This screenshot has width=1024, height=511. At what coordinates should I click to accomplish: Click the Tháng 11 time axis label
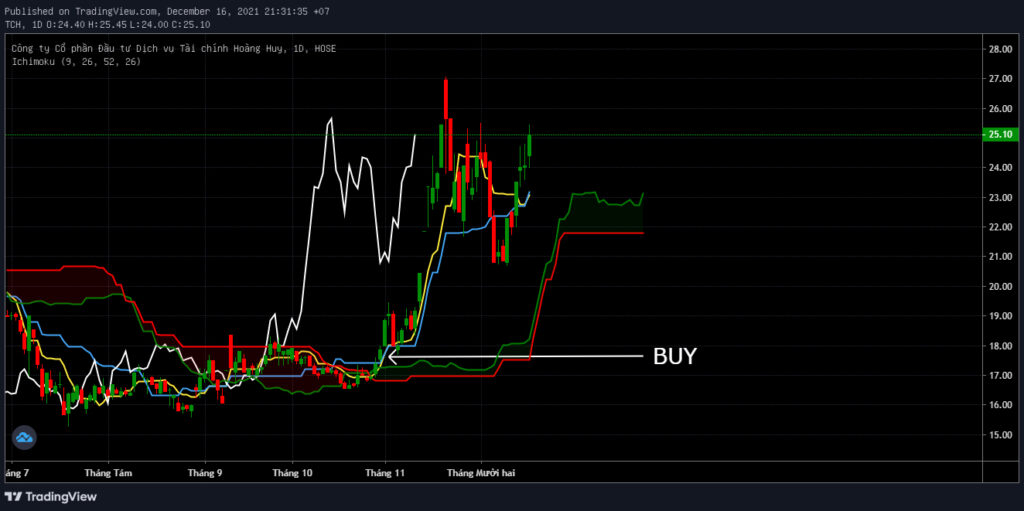click(385, 472)
